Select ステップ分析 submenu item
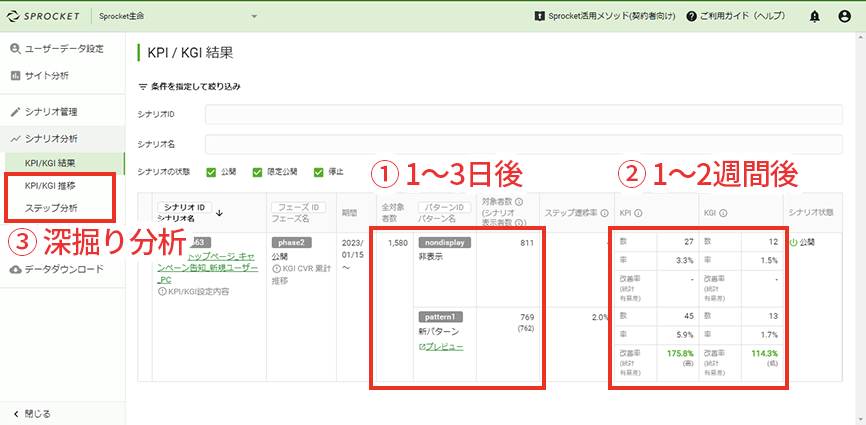This screenshot has width=866, height=425. 51,208
